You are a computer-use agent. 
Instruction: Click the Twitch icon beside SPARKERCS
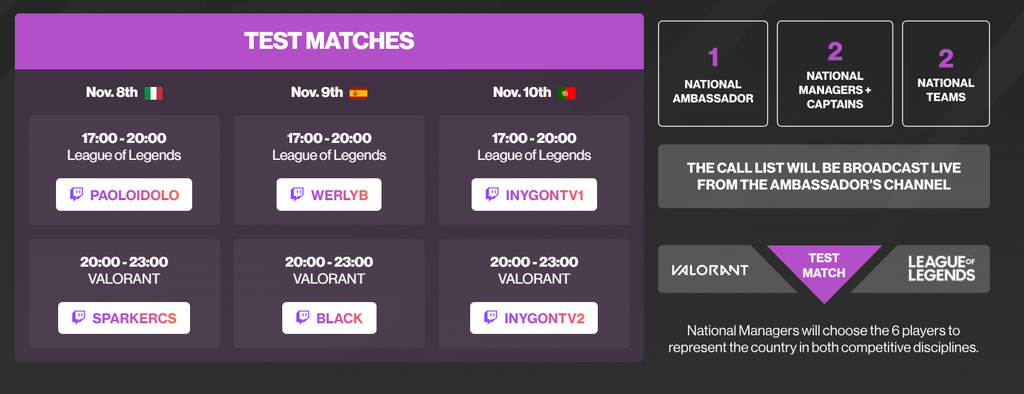point(78,318)
